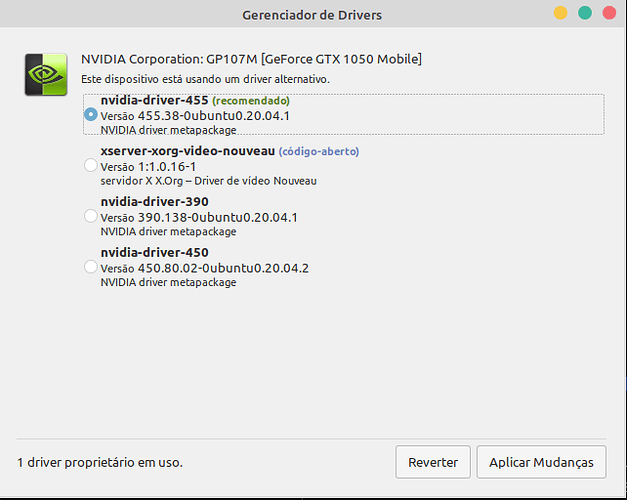Click the green "recomendado" tag
Image resolution: width=627 pixels, height=500 pixels.
point(251,101)
